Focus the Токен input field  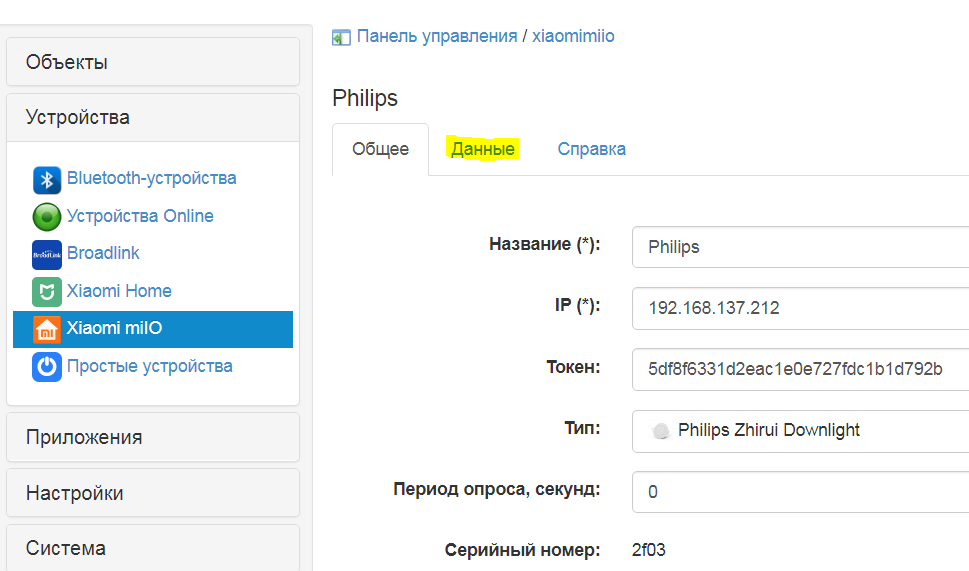point(800,368)
